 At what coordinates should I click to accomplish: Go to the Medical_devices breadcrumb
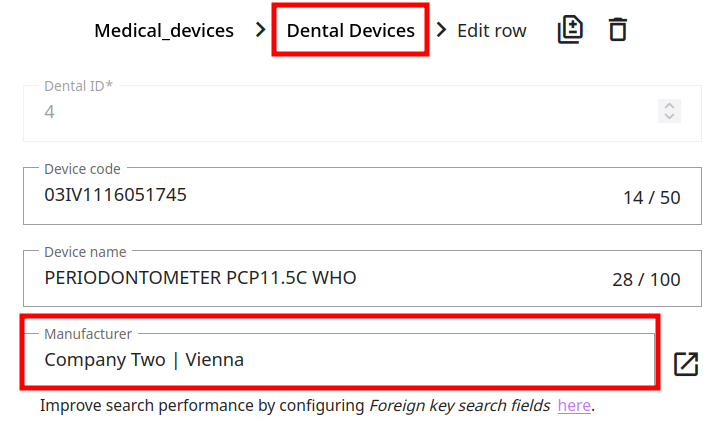pyautogui.click(x=164, y=31)
